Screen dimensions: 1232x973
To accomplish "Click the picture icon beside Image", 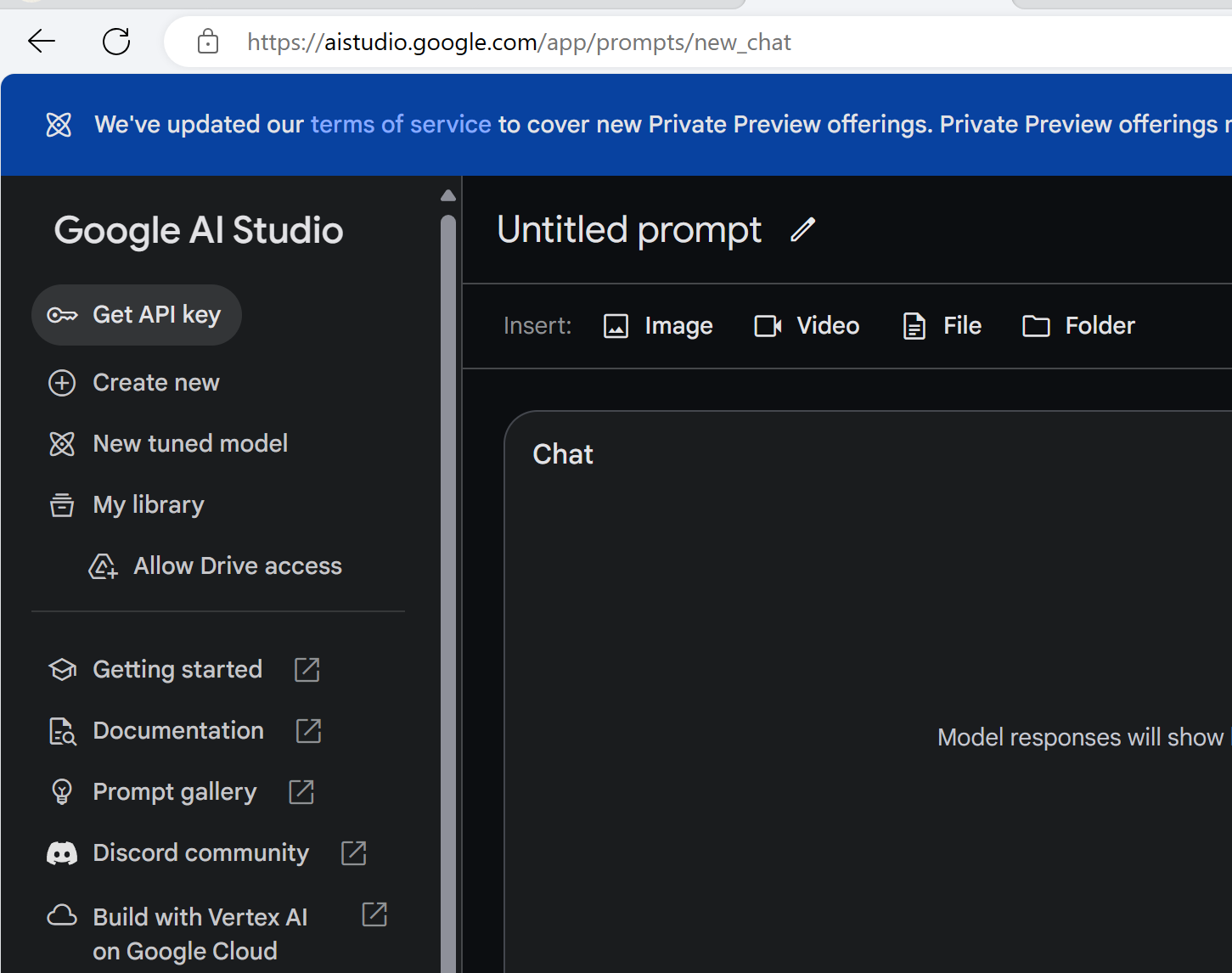I will pos(616,326).
